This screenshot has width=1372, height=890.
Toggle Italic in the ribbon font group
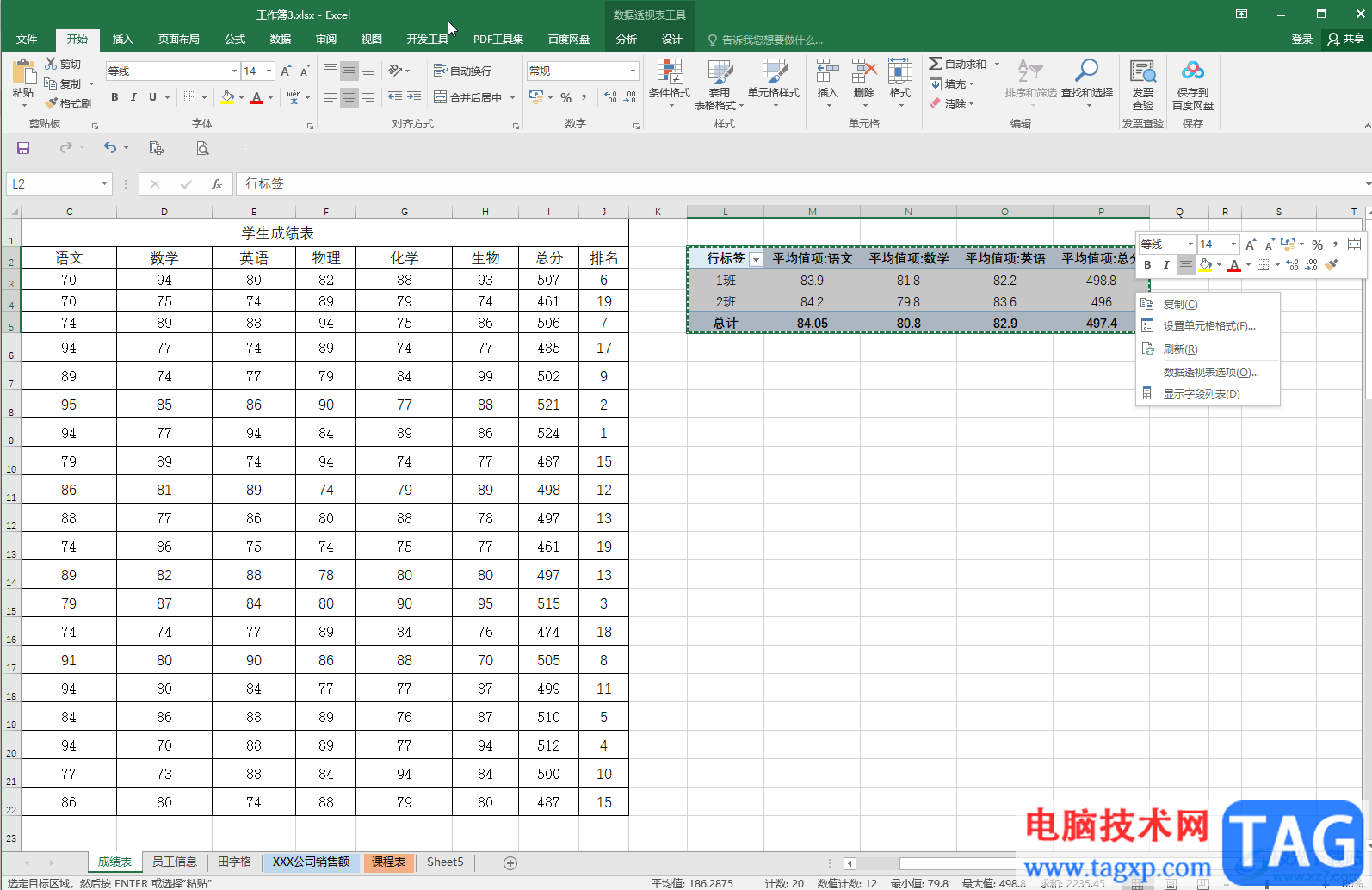coord(133,97)
